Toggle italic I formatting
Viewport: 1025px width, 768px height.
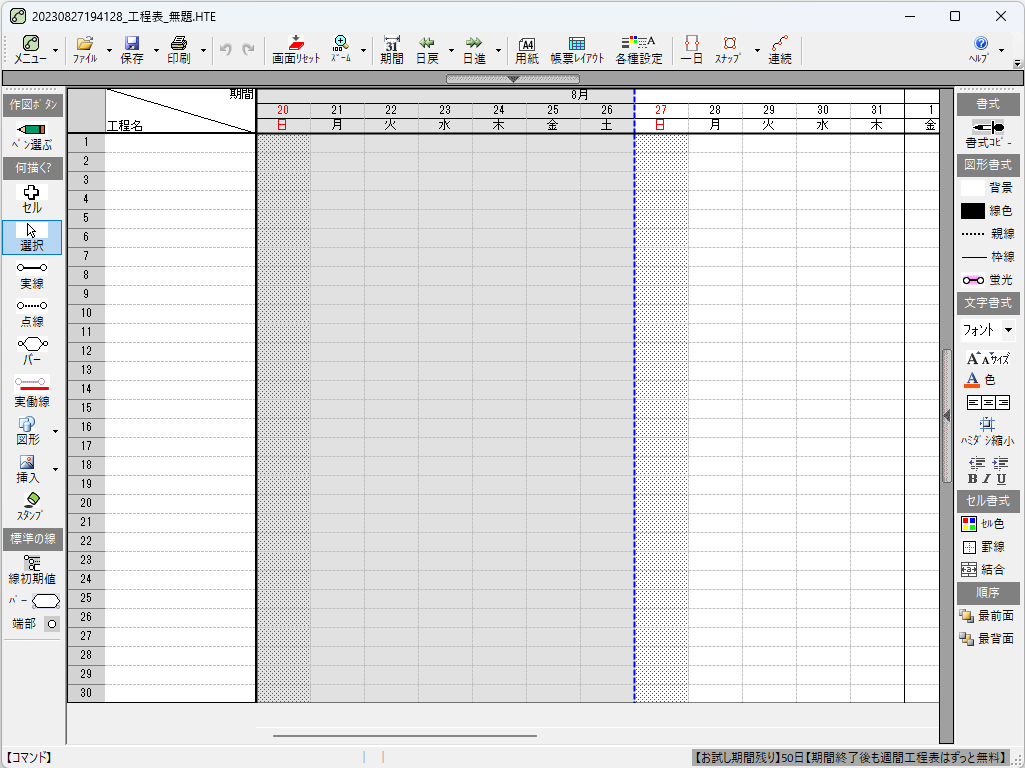point(987,479)
